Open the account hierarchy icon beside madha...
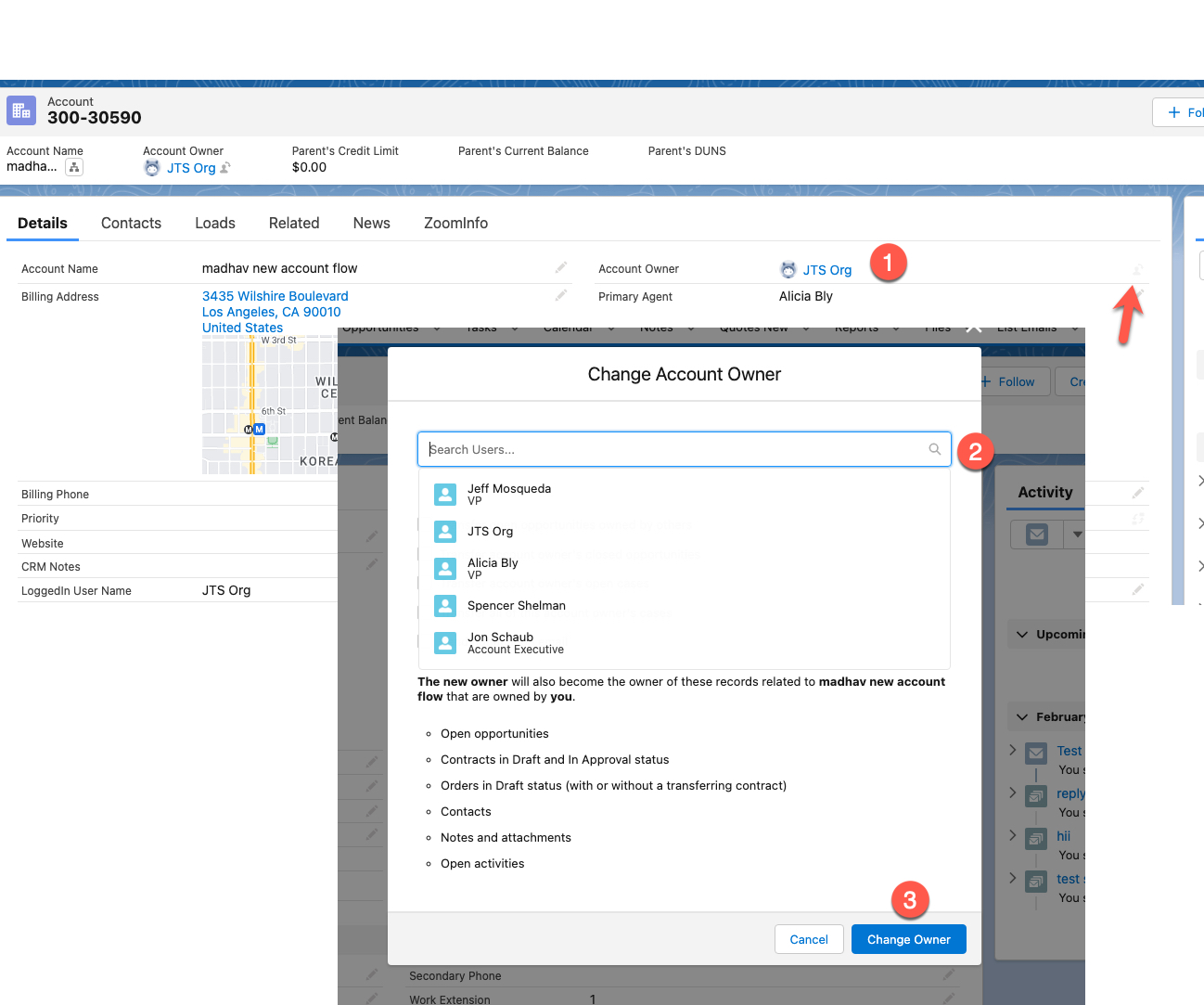1204x1005 pixels. click(74, 167)
